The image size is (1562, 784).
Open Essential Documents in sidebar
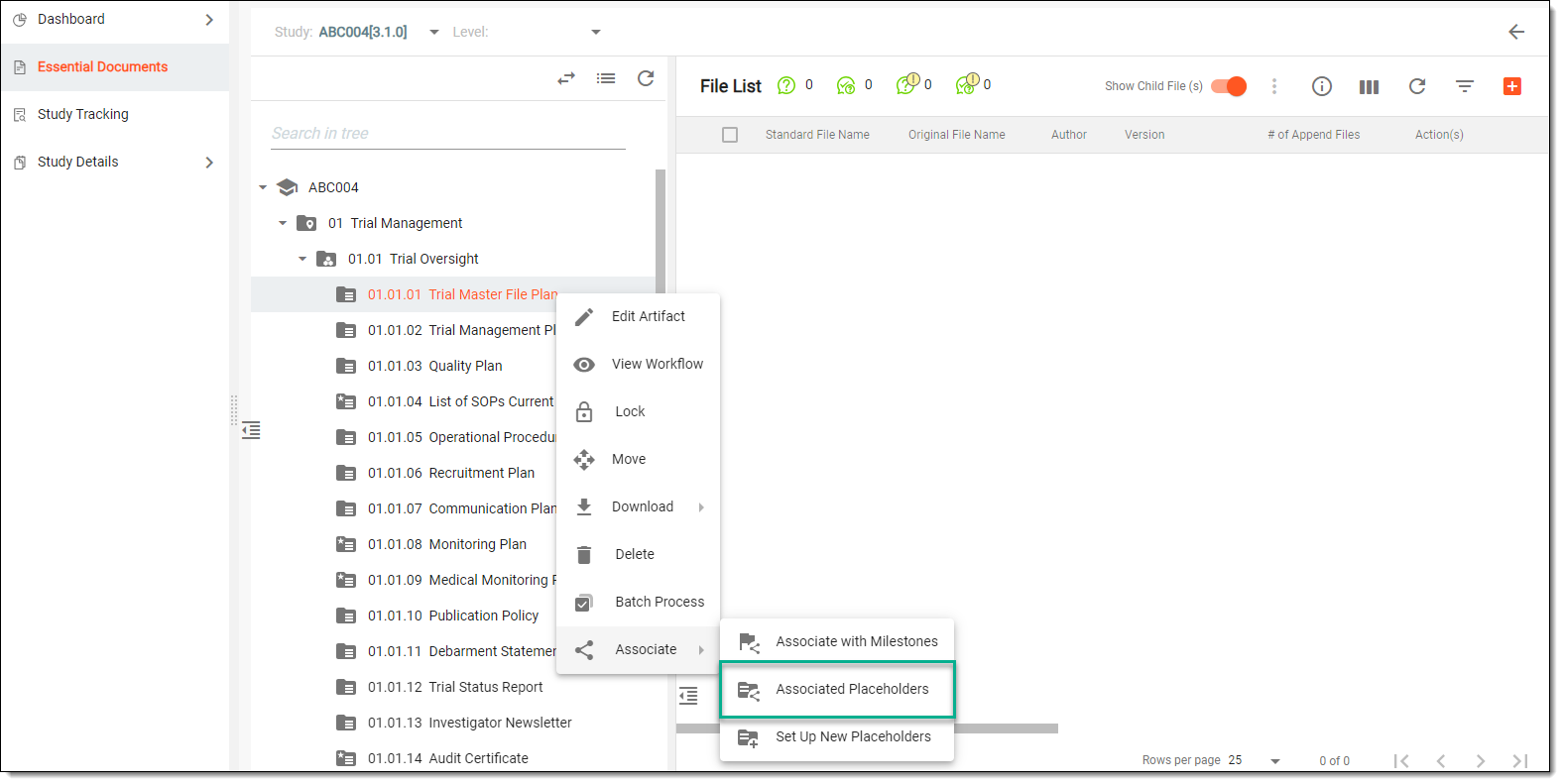(x=114, y=67)
